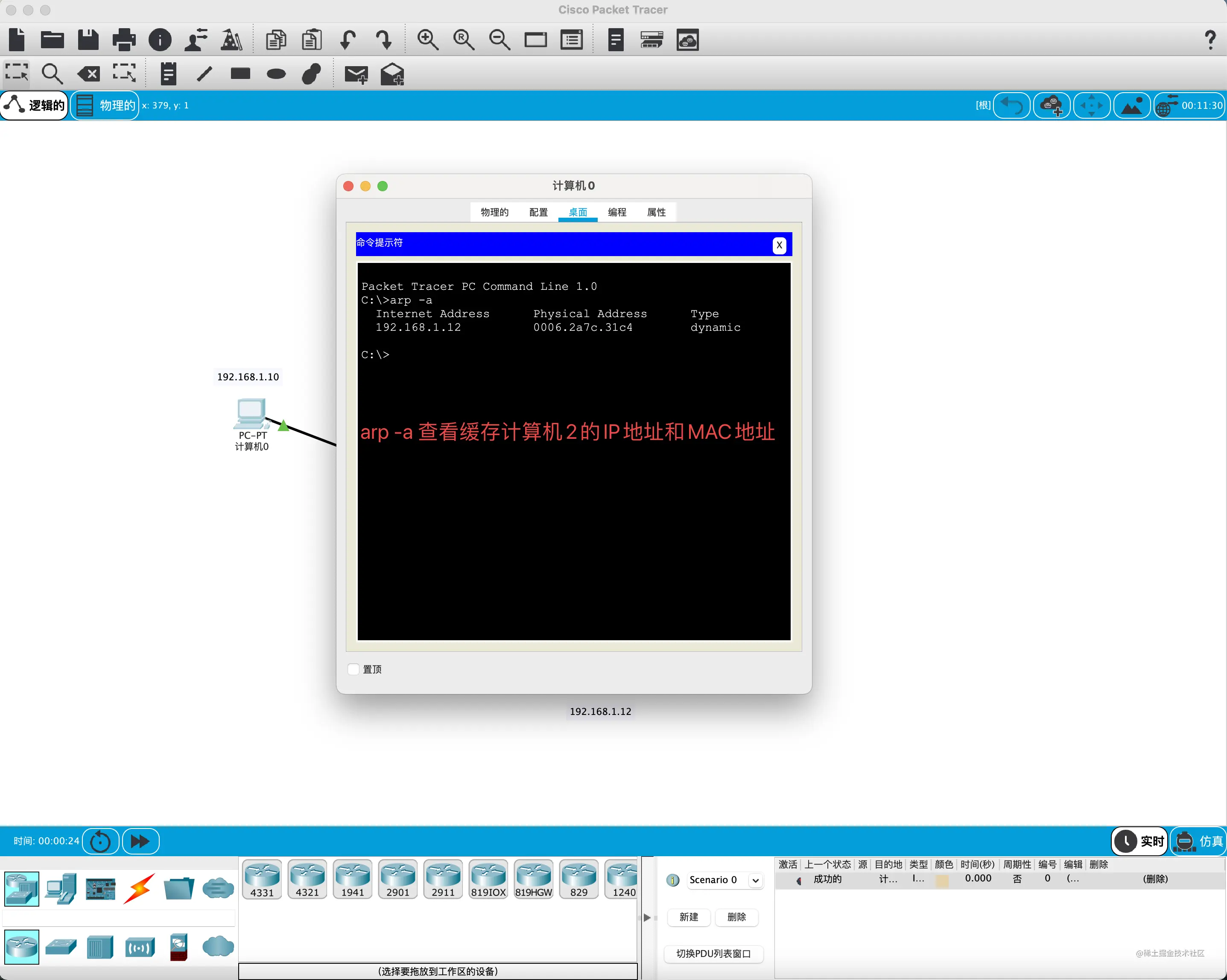Viewport: 1227px width, 980px height.
Task: Click 切换PDU列表窗口 button
Action: [x=714, y=953]
